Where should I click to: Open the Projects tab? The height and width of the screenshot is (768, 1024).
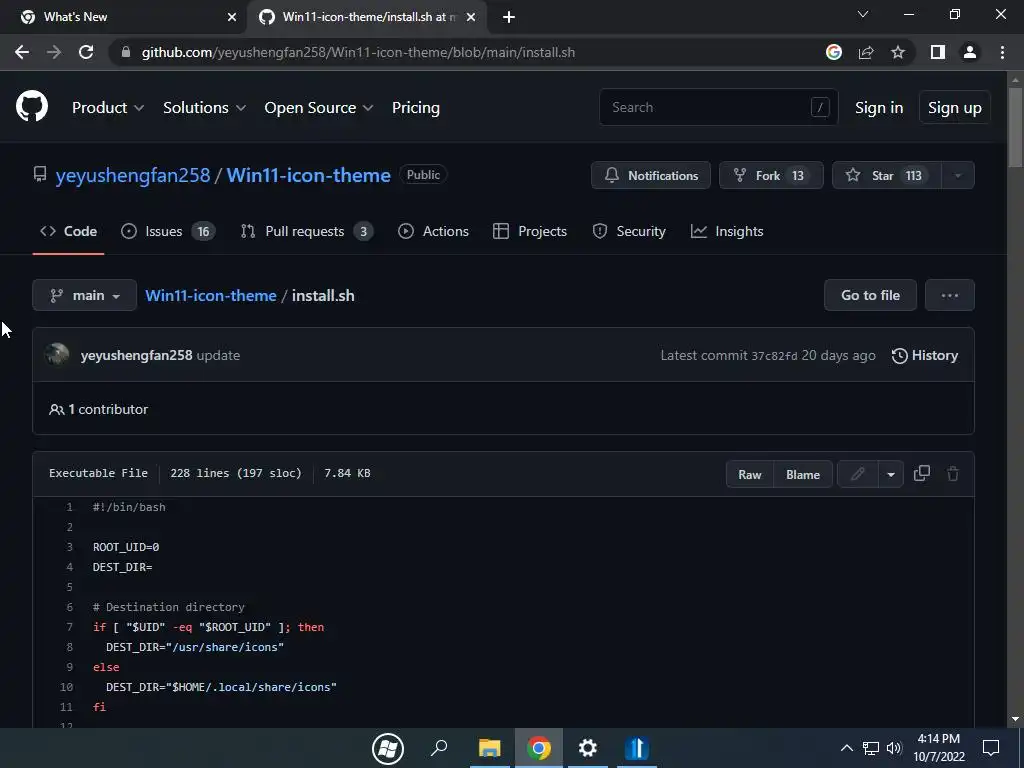coord(530,231)
